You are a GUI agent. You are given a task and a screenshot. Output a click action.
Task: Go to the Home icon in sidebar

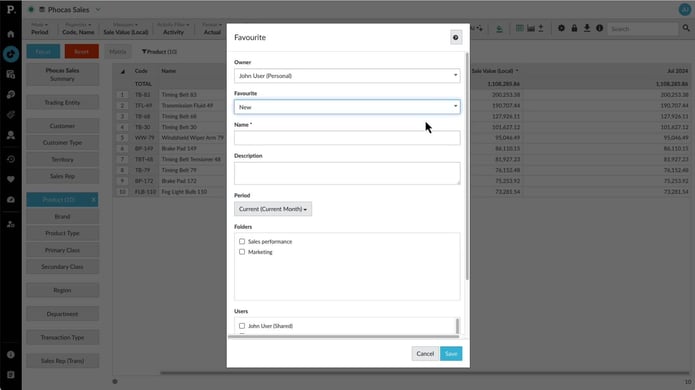(x=11, y=34)
